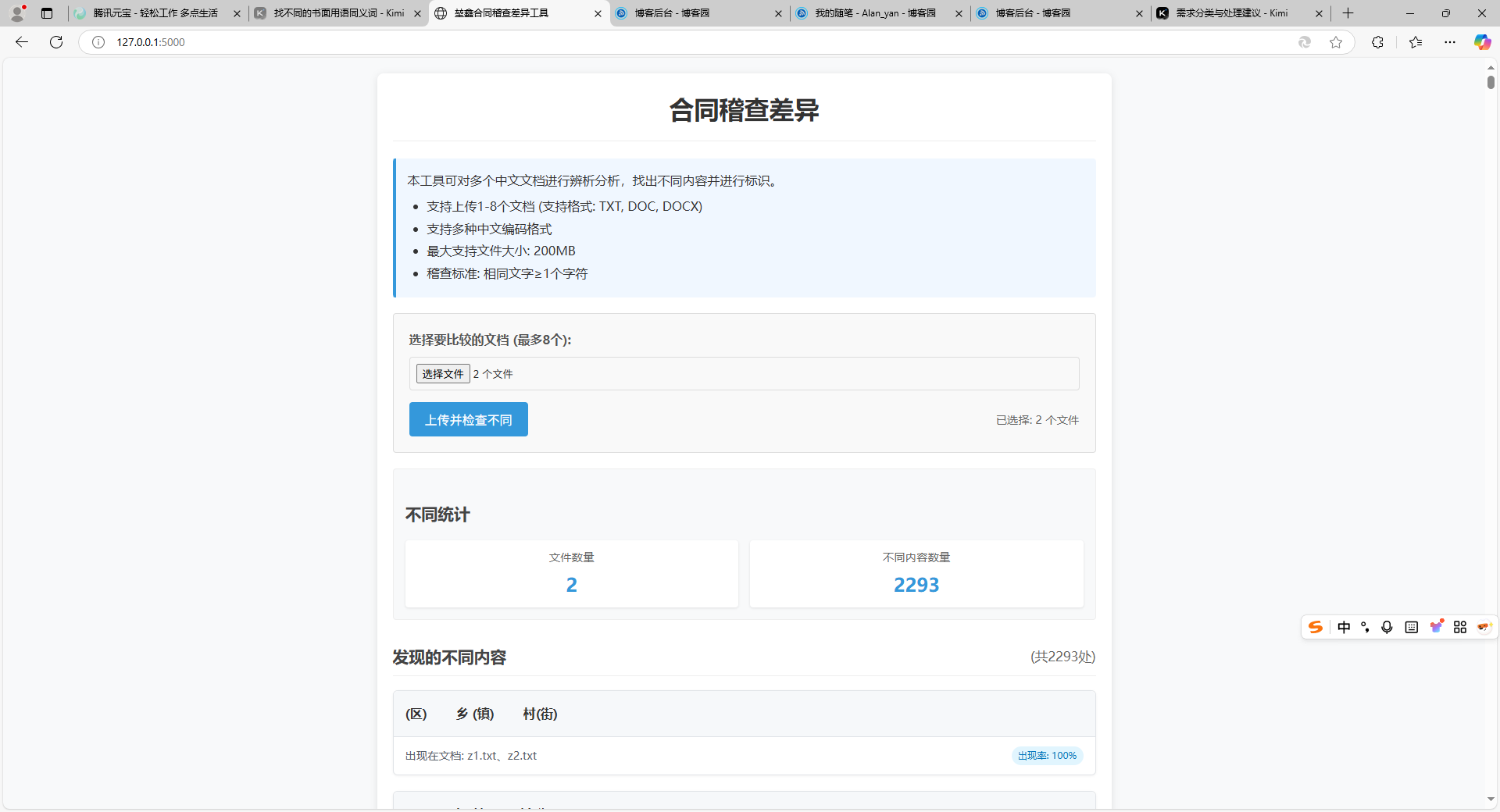Close the 需求分类与处理建议 Kimi tab
1500x812 pixels.
1320,13
